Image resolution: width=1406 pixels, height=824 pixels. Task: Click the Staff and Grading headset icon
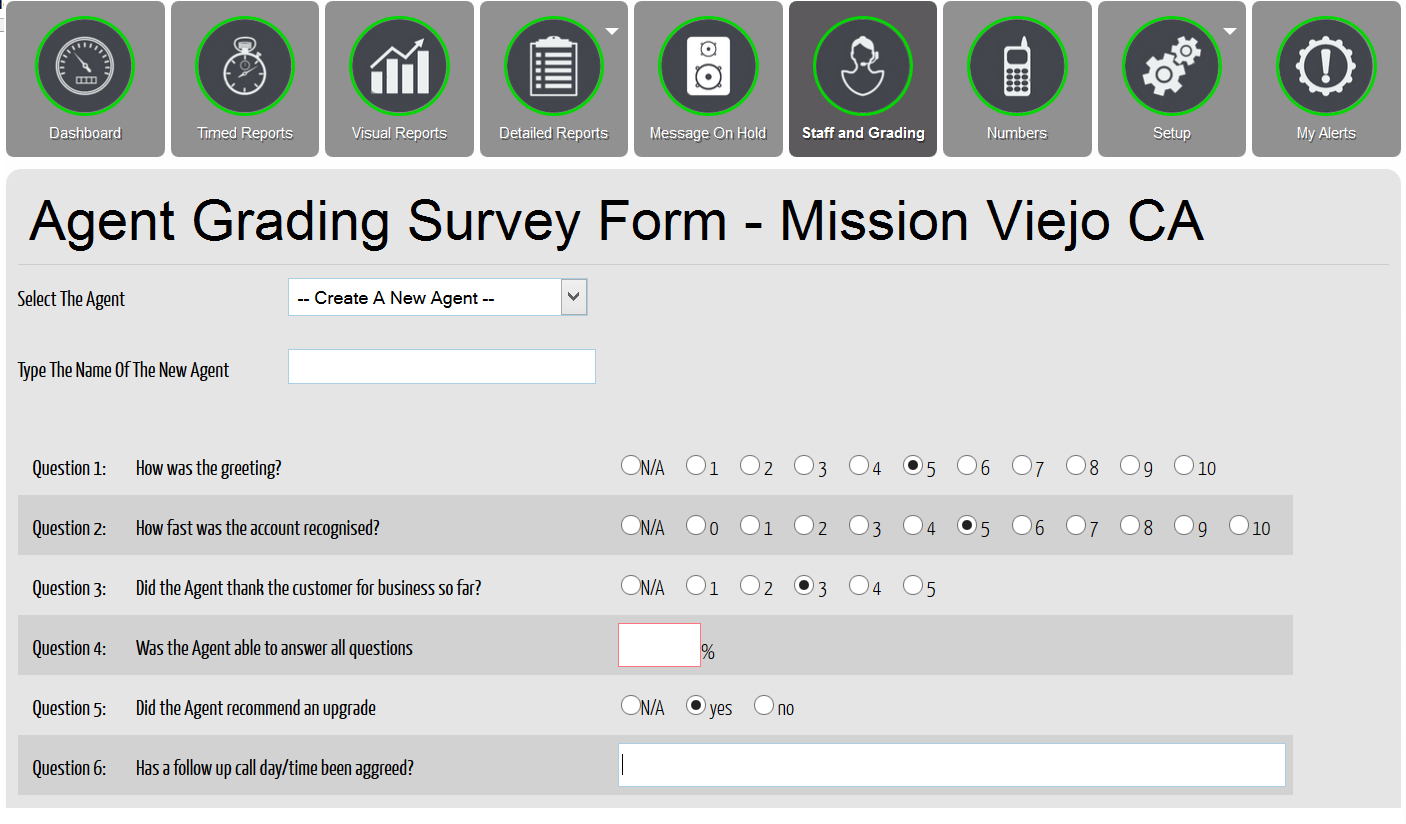[862, 67]
